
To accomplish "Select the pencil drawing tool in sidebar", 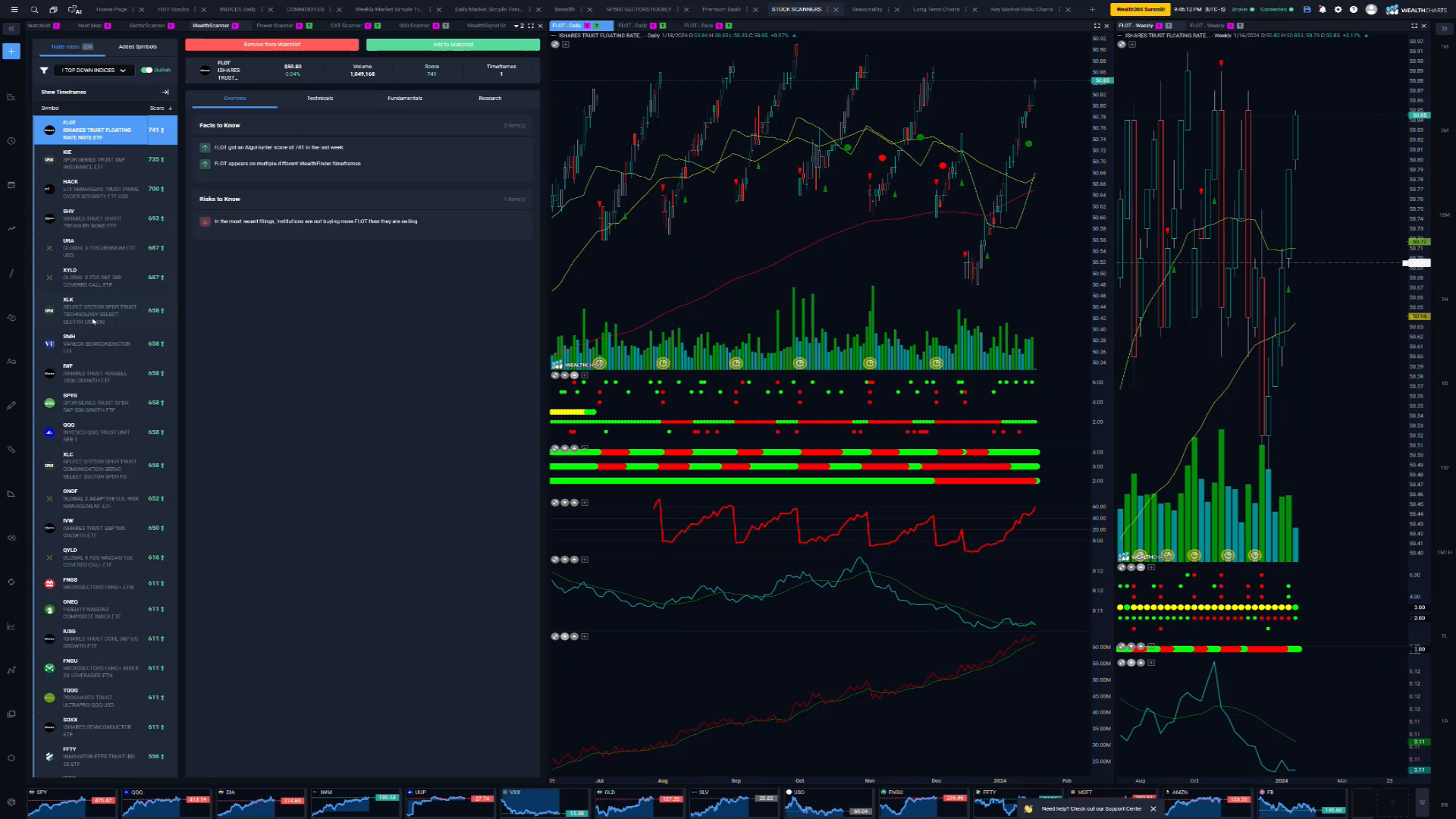I will click(x=11, y=406).
